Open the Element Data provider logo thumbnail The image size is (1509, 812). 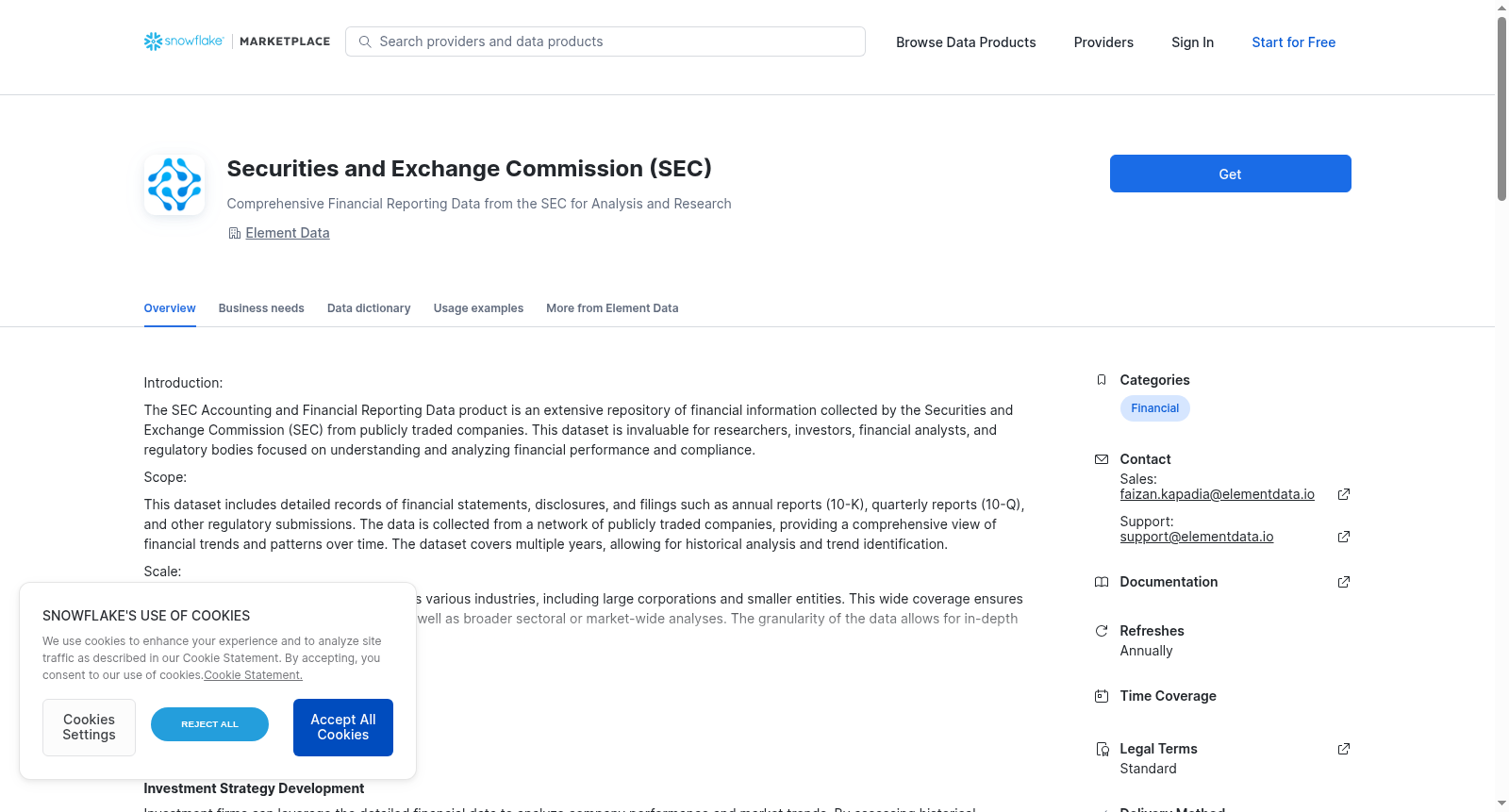[x=174, y=185]
